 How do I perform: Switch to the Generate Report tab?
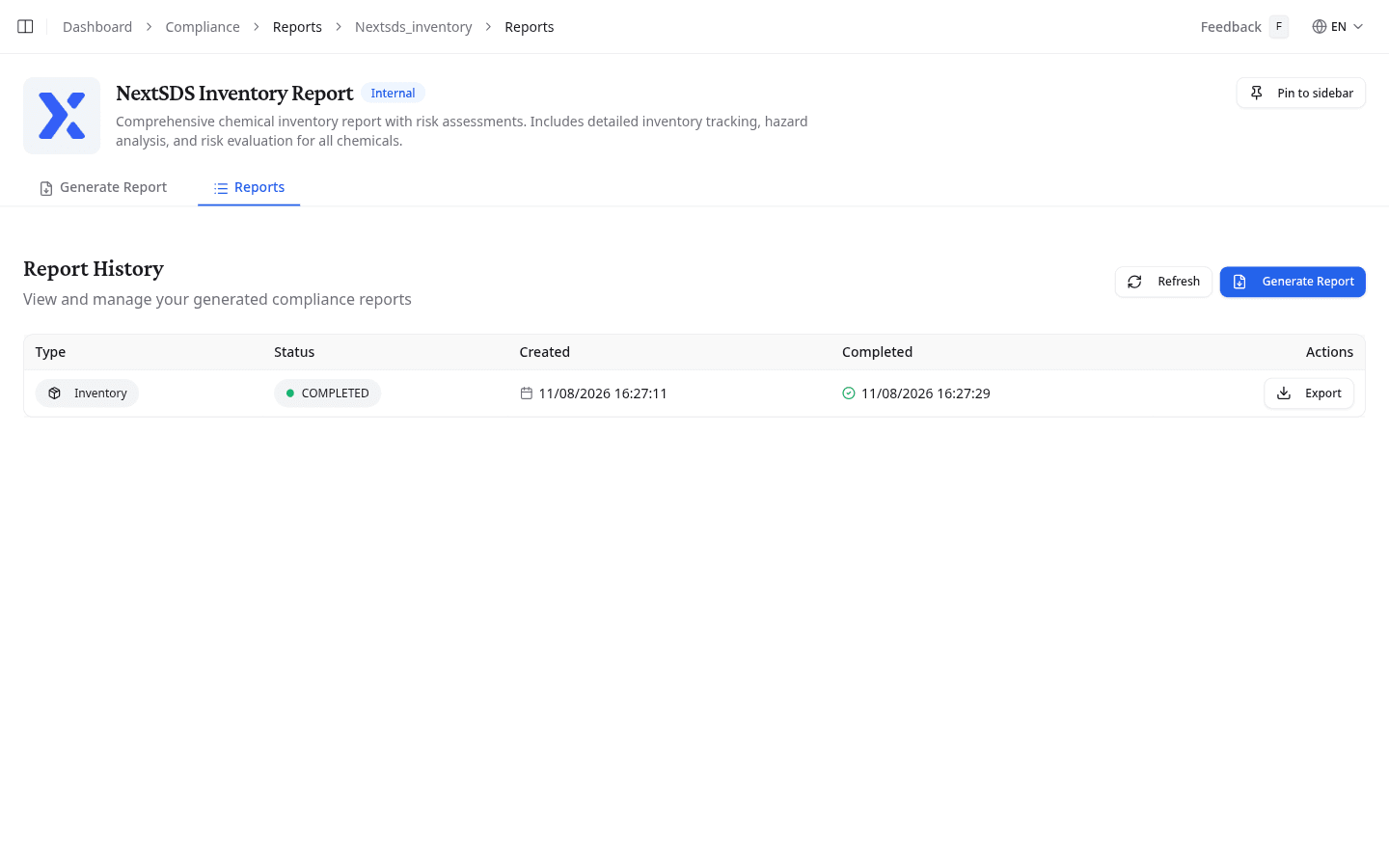coord(103,187)
